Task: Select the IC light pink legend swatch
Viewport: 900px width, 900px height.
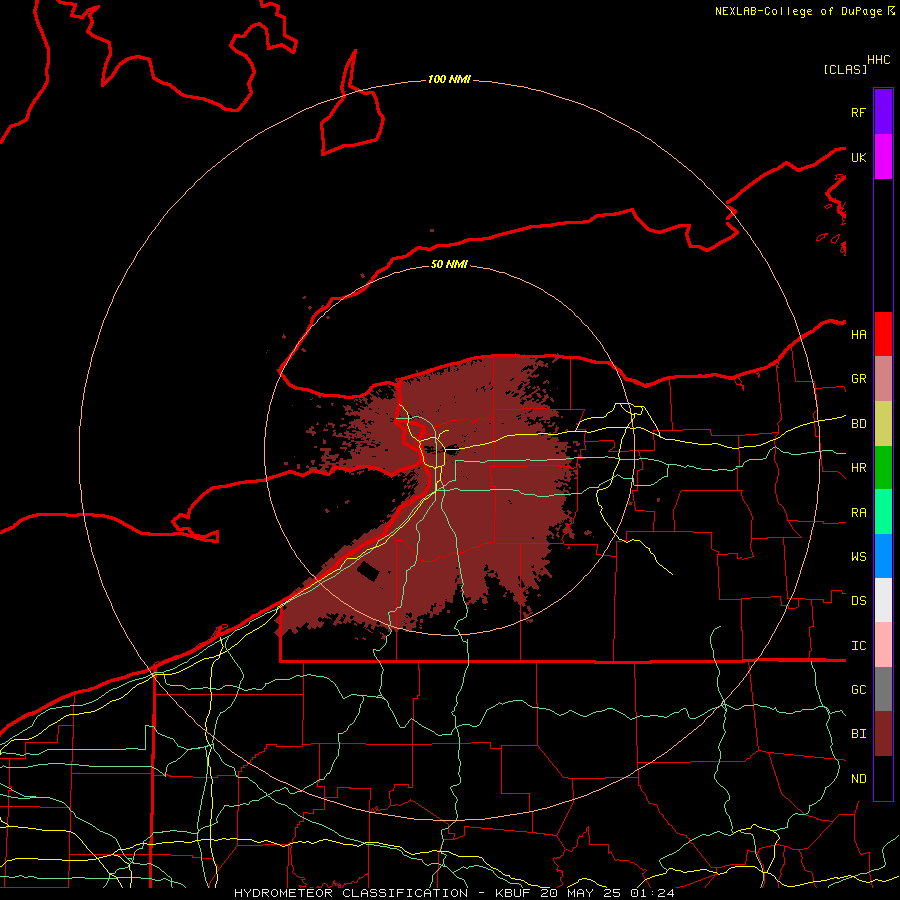Action: (x=883, y=645)
